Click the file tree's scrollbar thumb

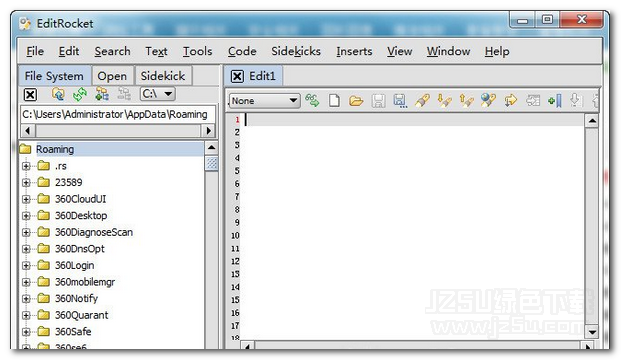[x=211, y=163]
